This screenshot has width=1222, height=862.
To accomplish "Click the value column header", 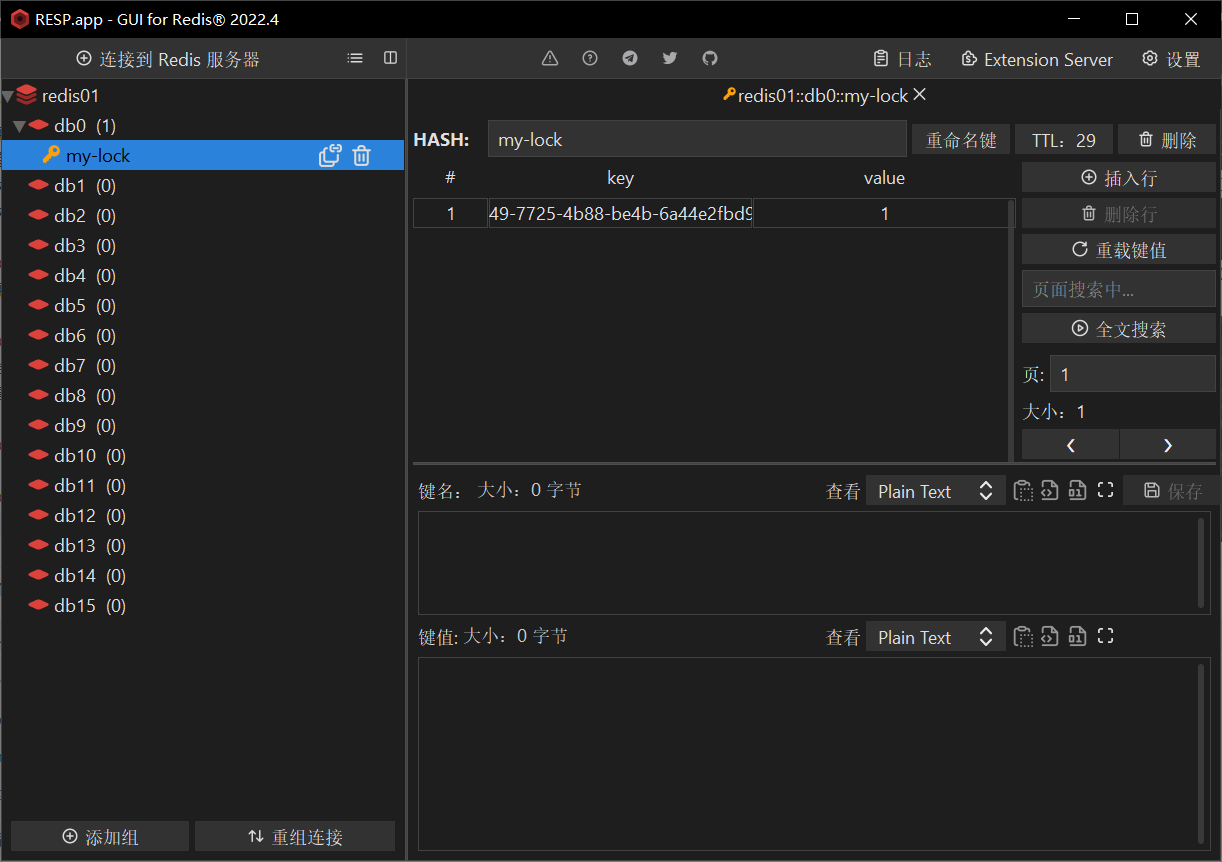I will pos(884,178).
